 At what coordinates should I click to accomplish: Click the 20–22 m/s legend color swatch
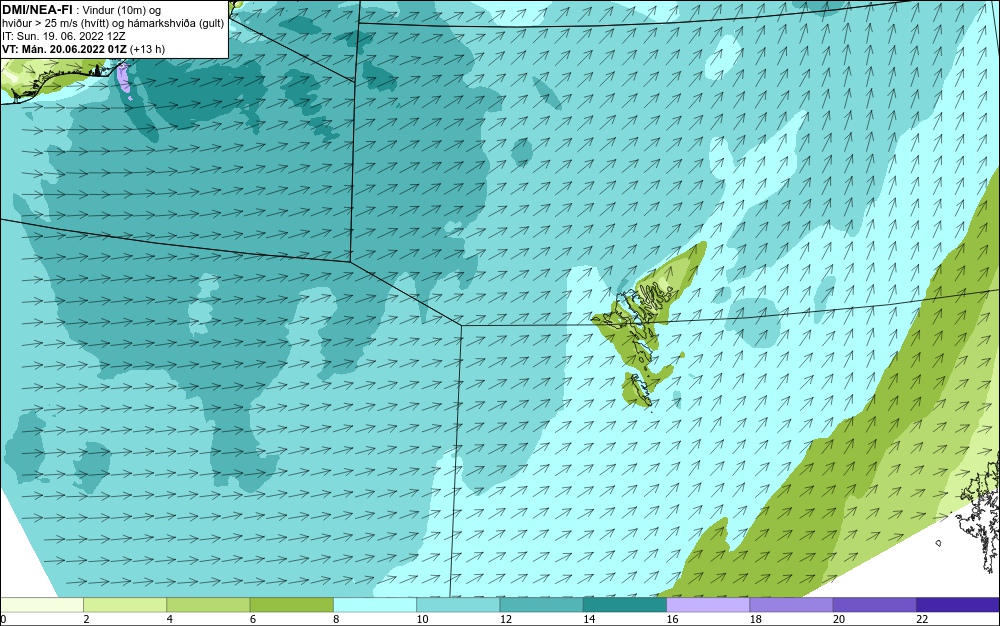point(874,605)
